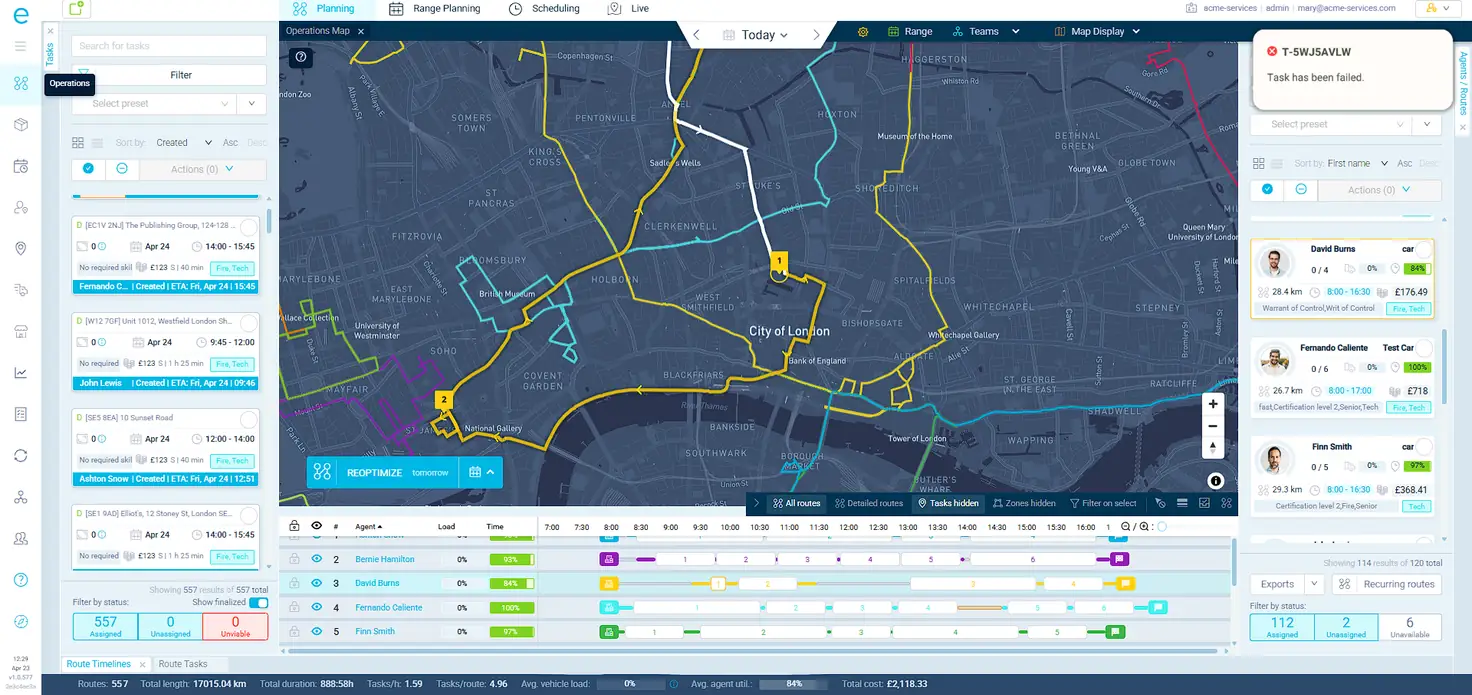
Task: Switch to Route Tasks bottom tab
Action: 183,664
